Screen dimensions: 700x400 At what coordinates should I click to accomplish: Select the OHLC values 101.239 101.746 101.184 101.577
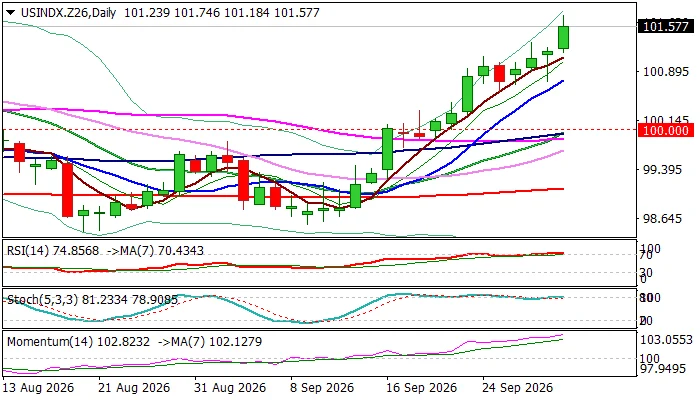[x=222, y=12]
